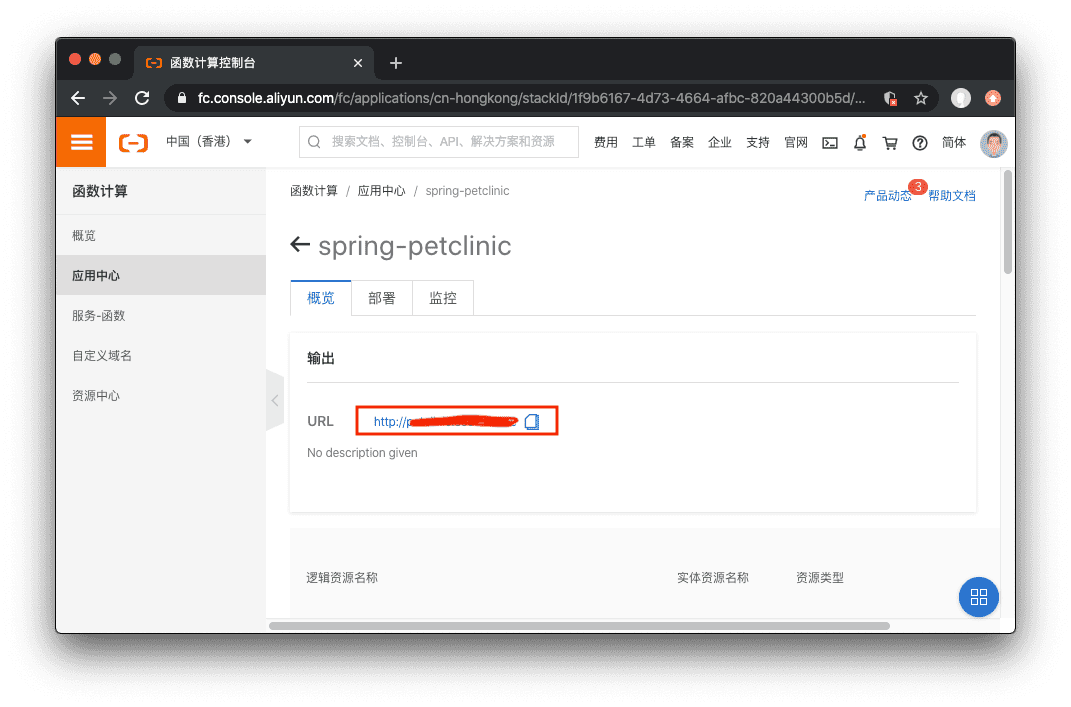Reload the page with the refresh icon
Image resolution: width=1071 pixels, height=707 pixels.
(142, 98)
